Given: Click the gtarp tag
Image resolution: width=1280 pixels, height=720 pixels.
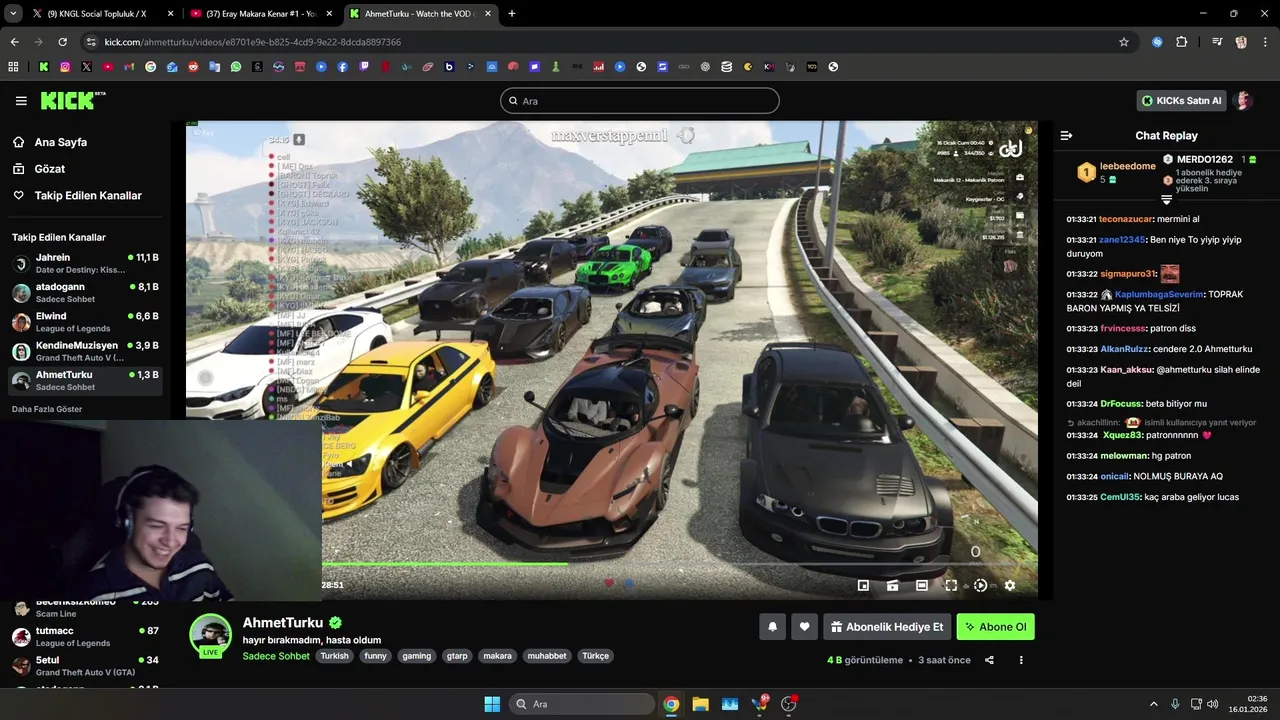Looking at the screenshot, I should [457, 656].
